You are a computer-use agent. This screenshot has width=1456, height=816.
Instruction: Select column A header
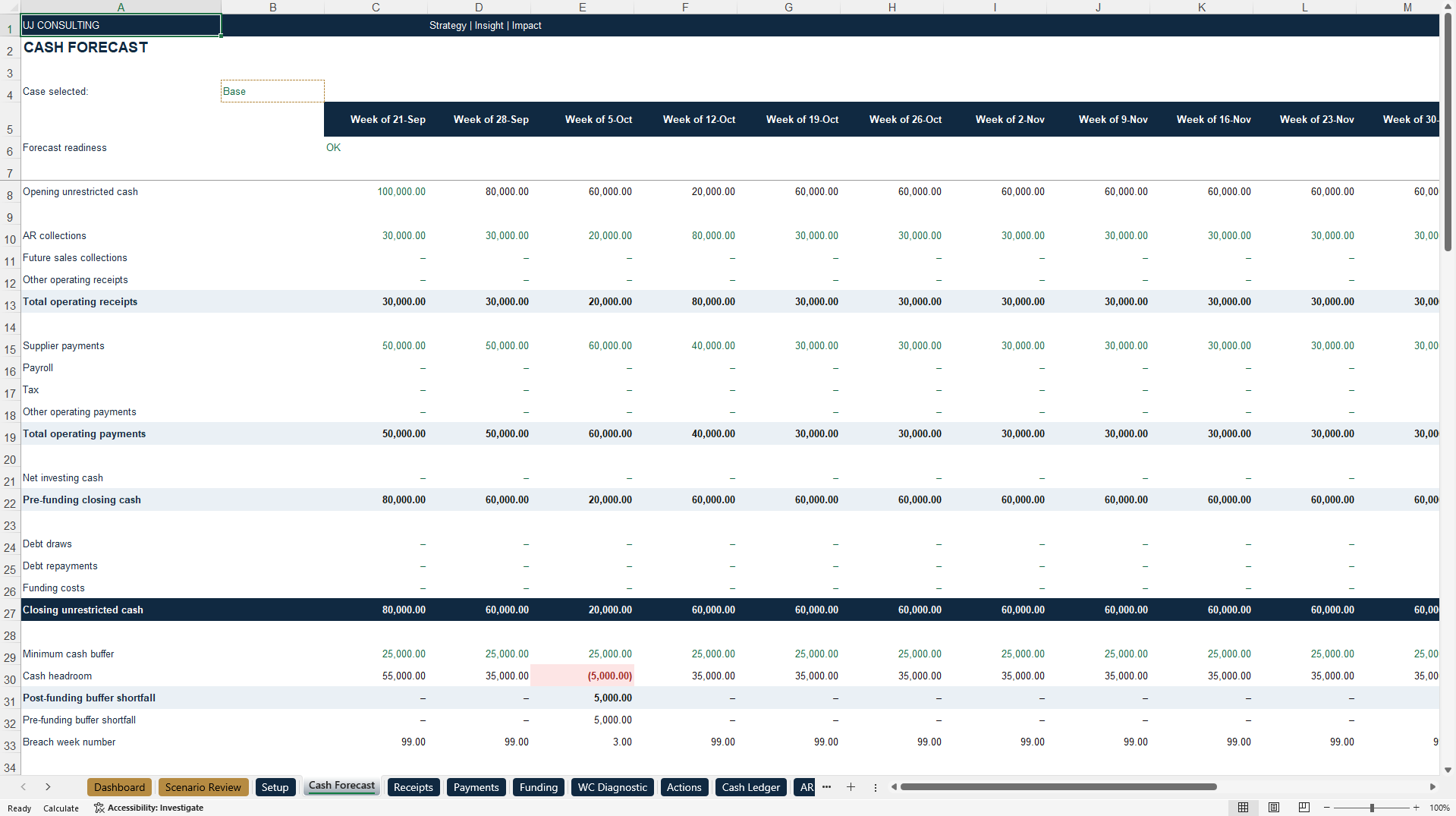click(x=121, y=7)
